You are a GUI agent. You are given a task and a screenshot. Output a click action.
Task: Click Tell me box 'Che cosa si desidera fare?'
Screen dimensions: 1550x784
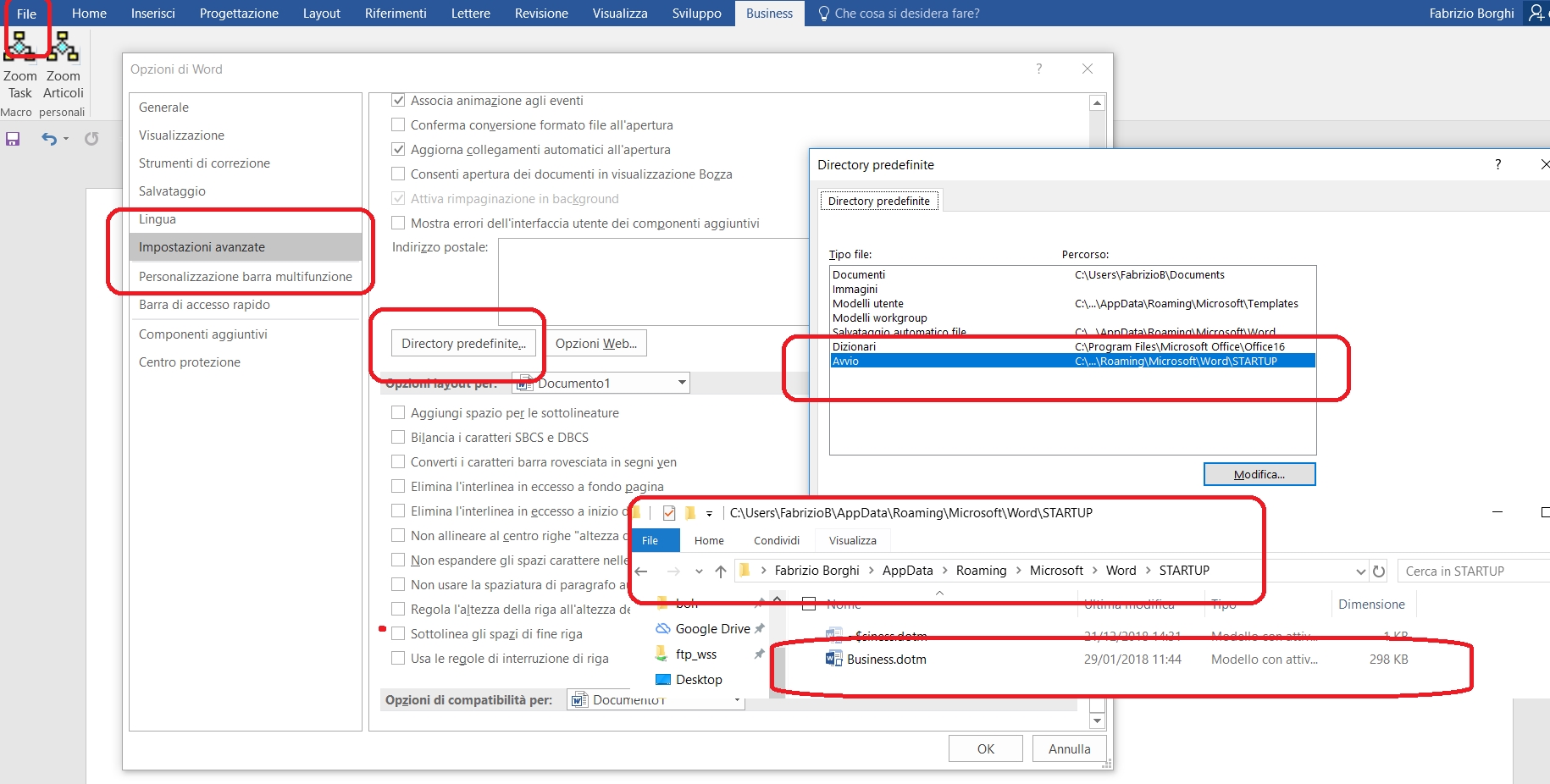tap(899, 14)
